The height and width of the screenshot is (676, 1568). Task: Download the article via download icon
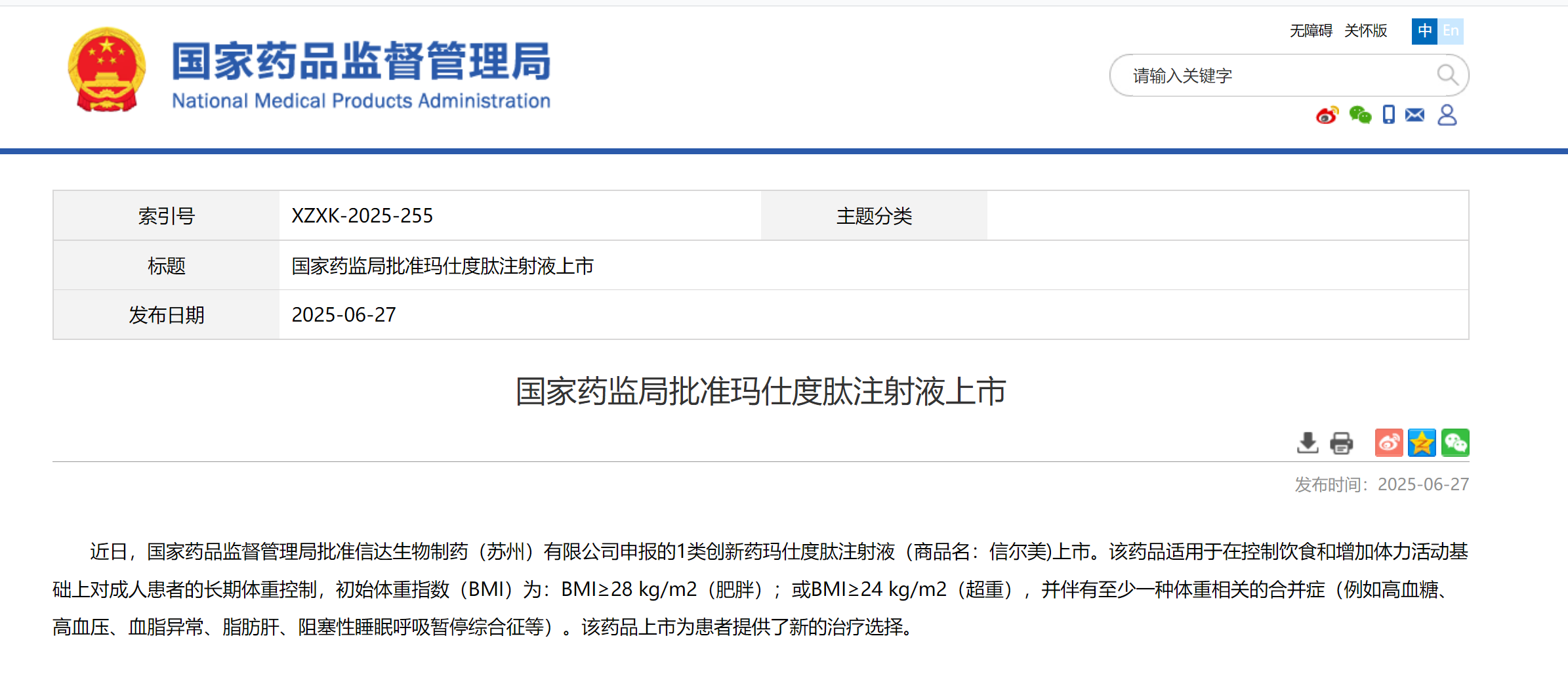1308,443
